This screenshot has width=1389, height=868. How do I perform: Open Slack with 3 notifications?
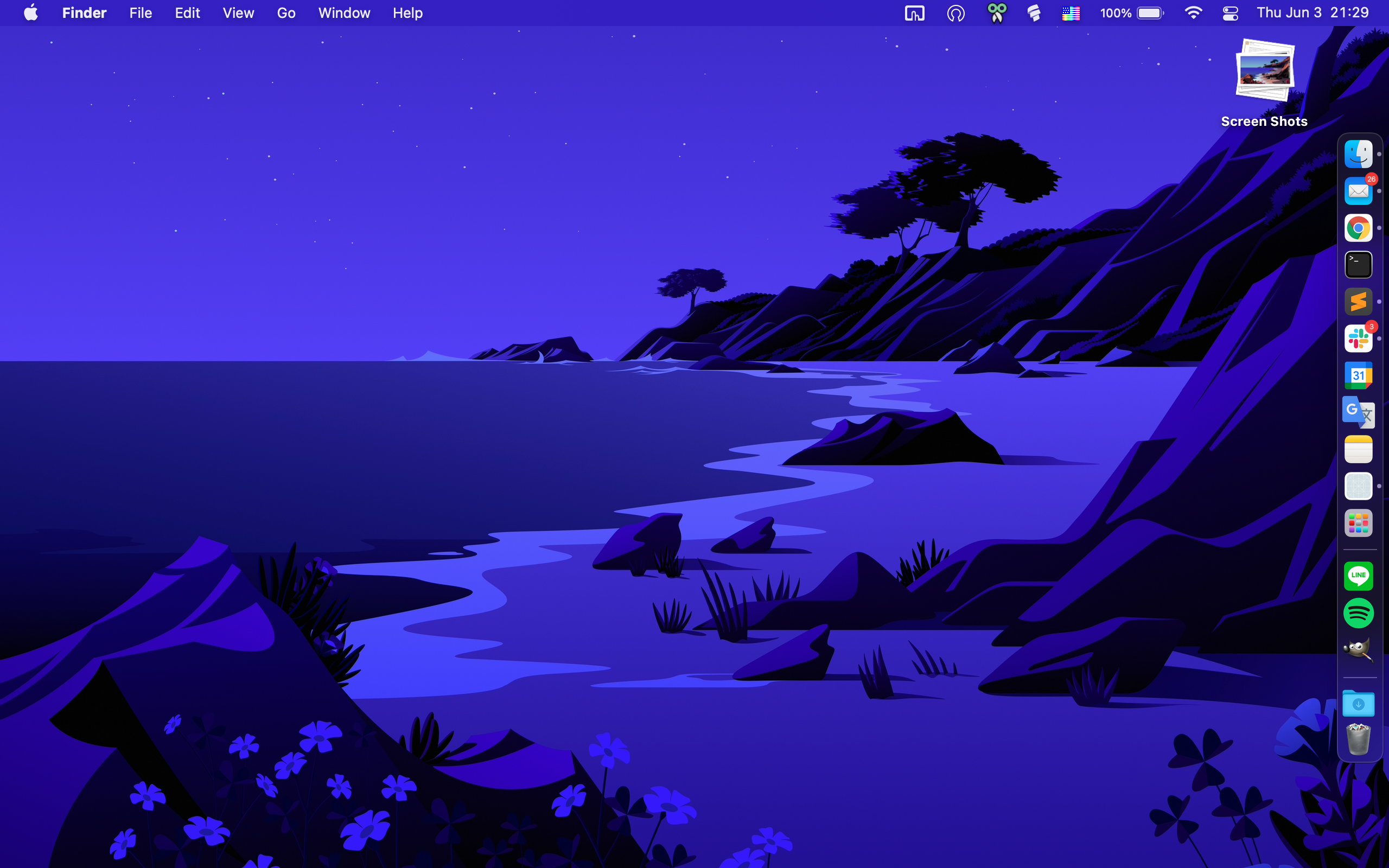click(1358, 339)
